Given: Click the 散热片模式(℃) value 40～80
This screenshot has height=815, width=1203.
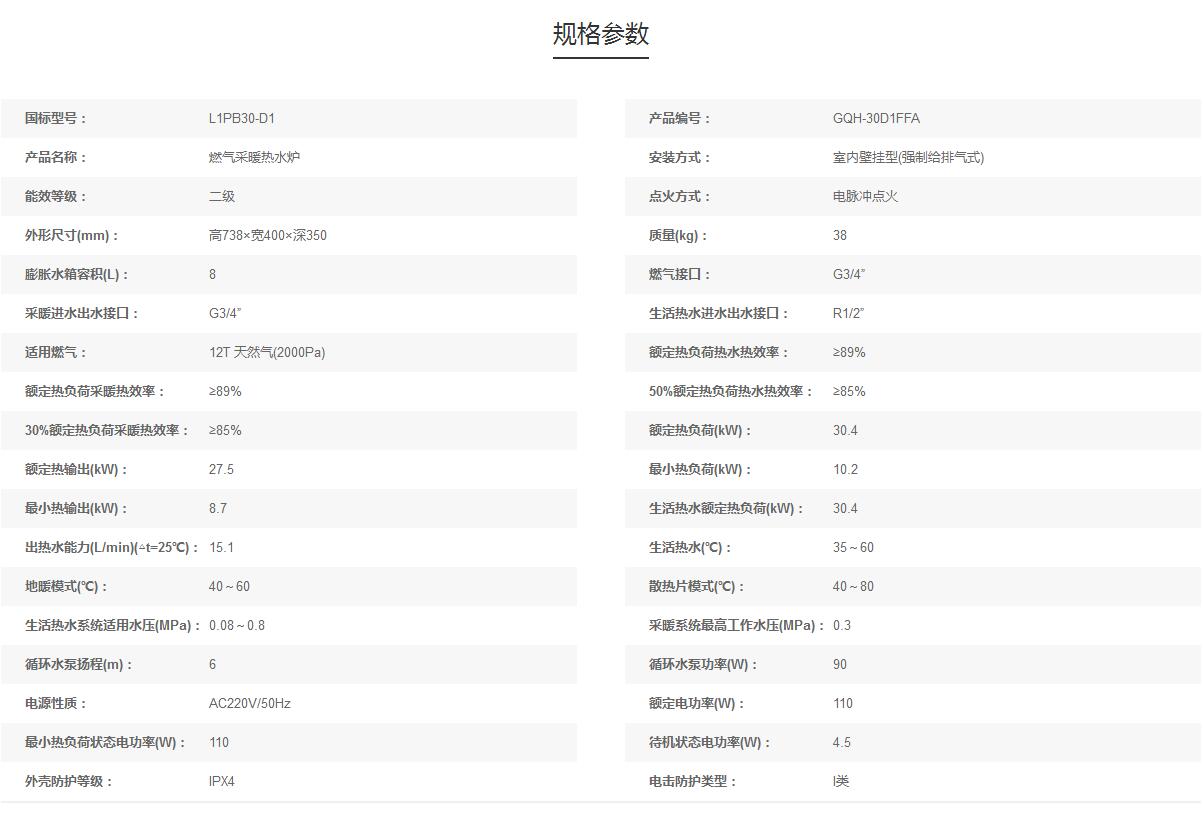Looking at the screenshot, I should tap(853, 586).
